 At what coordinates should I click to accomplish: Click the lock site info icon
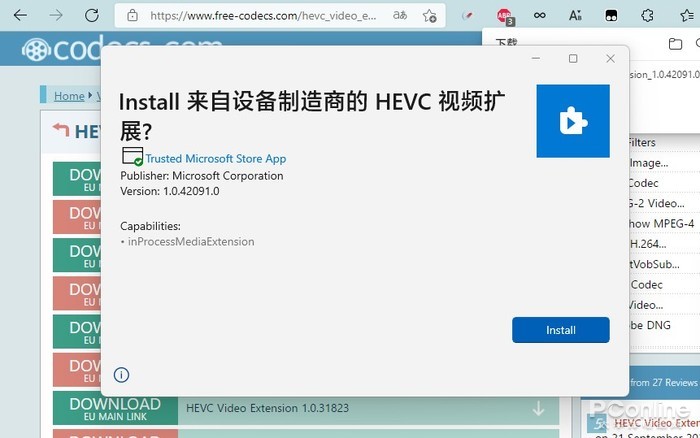tap(132, 16)
